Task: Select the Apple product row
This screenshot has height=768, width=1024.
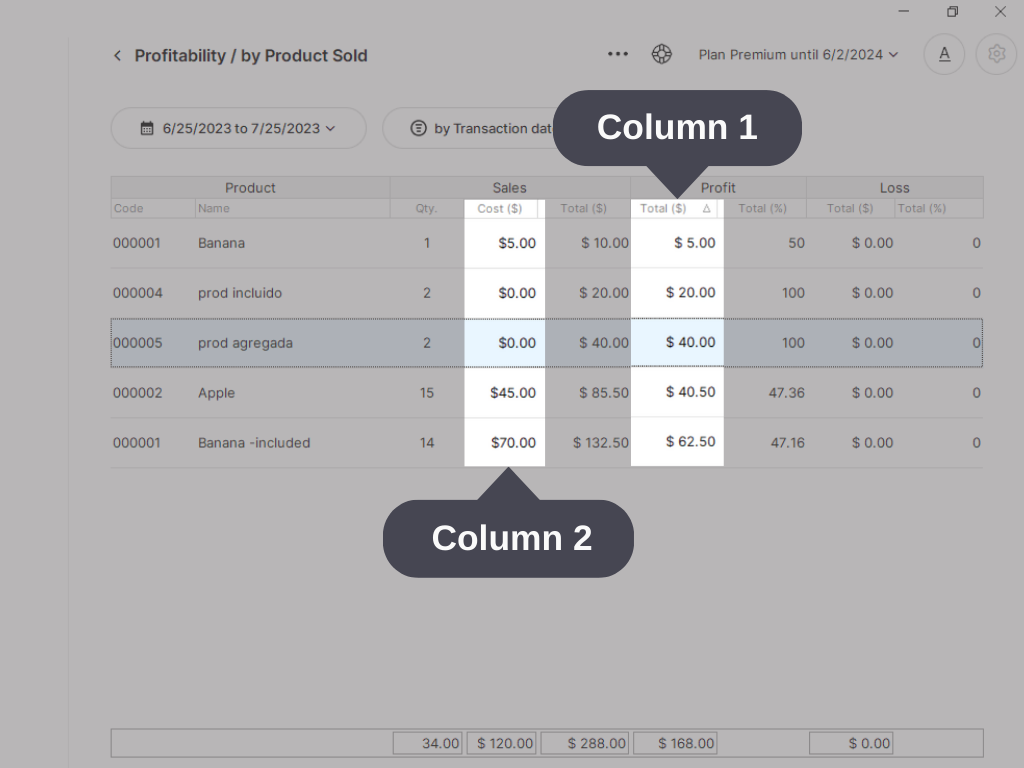Action: point(300,393)
